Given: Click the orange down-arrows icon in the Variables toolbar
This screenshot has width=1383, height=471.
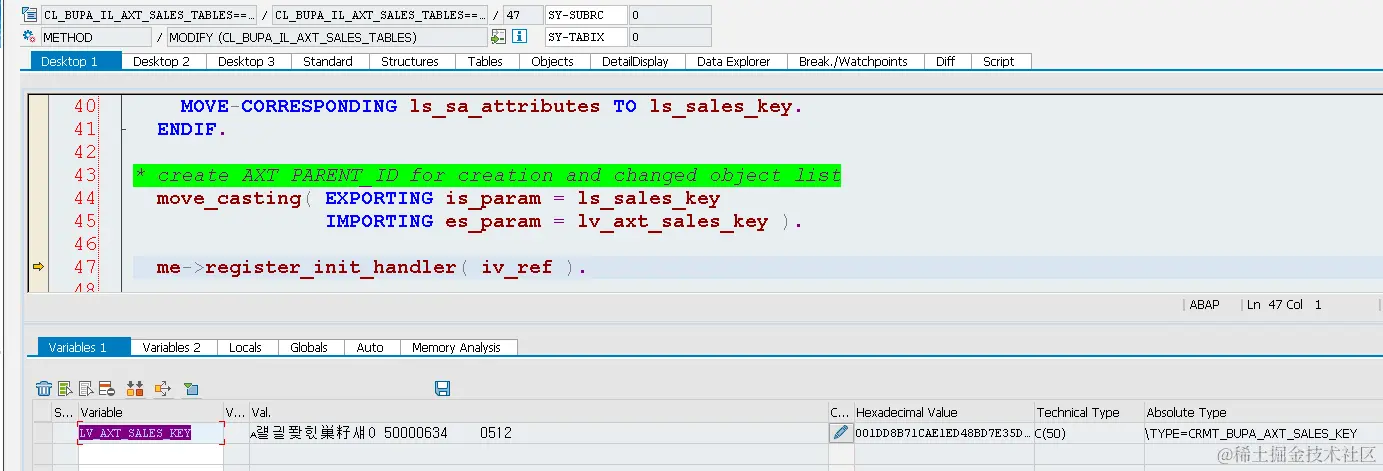Looking at the screenshot, I should click(136, 388).
